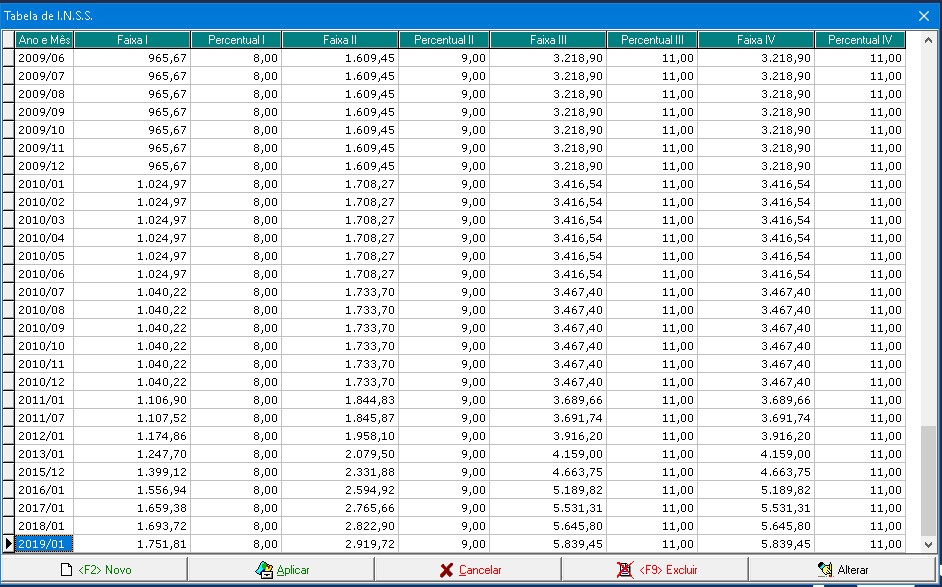Click the Faixa II column header
This screenshot has height=587, width=942.
340,40
